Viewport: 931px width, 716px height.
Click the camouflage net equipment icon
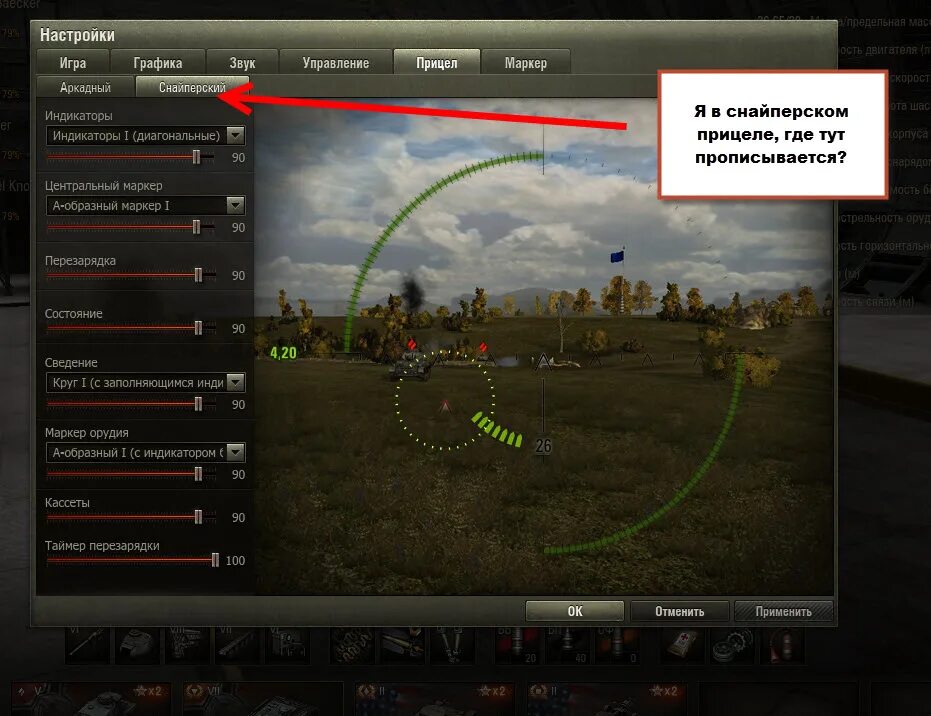[353, 645]
